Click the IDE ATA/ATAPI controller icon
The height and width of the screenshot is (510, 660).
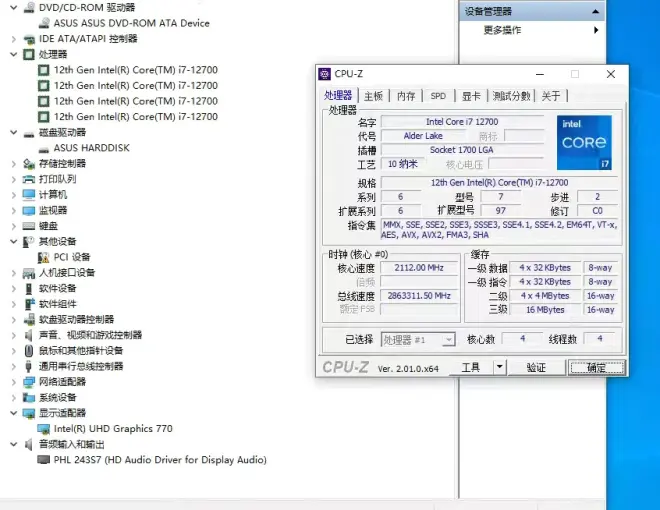click(x=29, y=39)
